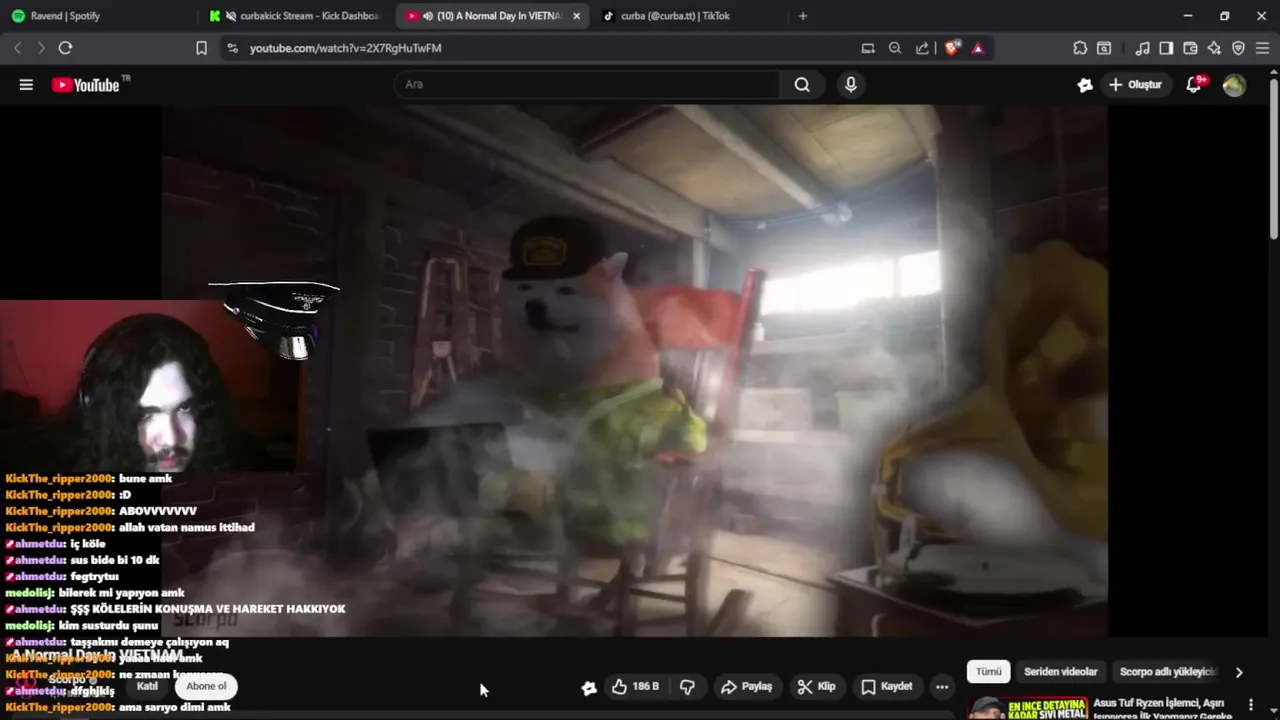Select the Seriden videolar chip
The image size is (1280, 720).
pyautogui.click(x=1061, y=672)
